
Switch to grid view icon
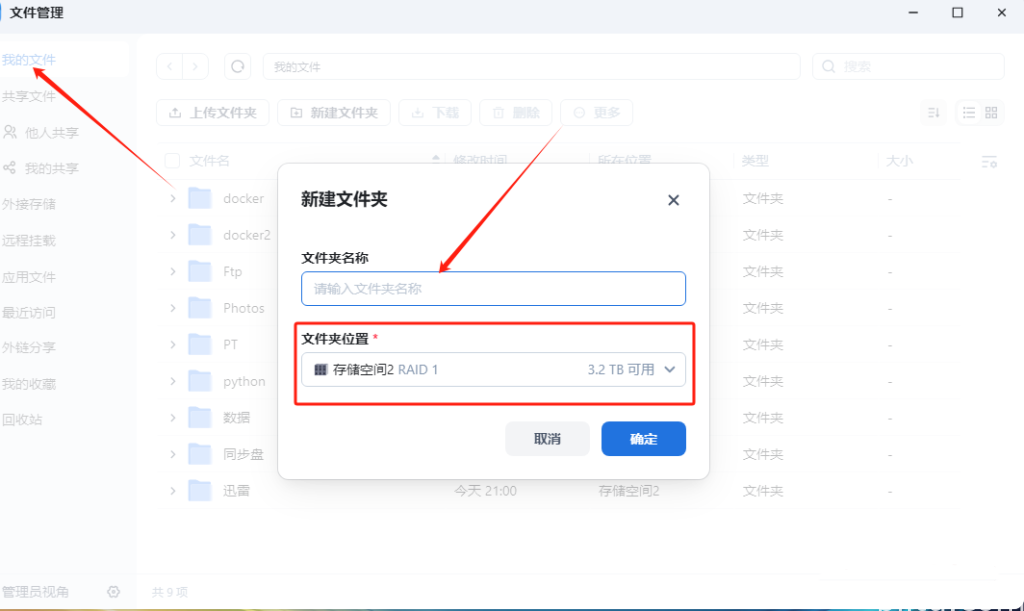pos(991,113)
